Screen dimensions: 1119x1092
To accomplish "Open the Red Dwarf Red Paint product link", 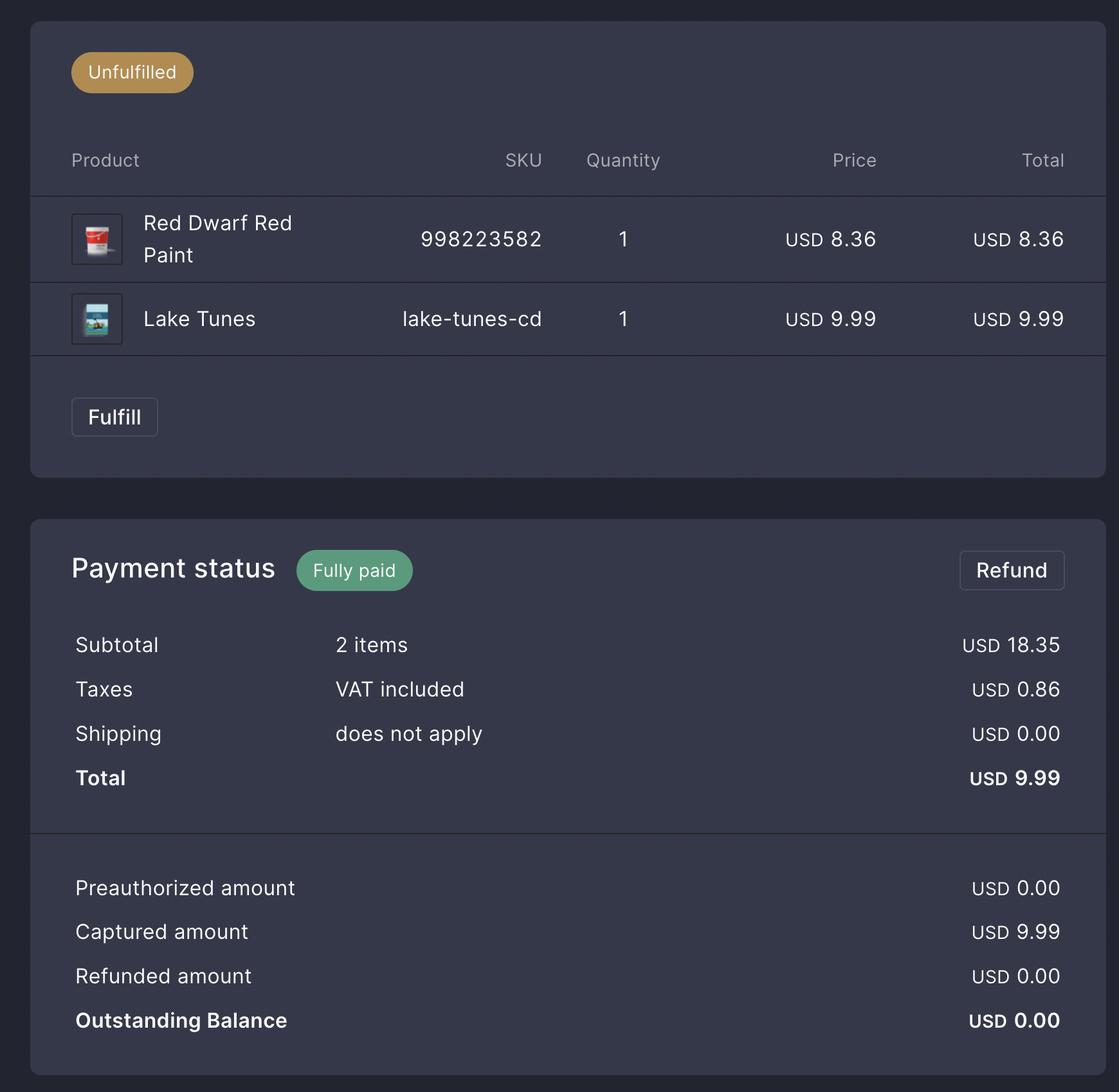I will pos(217,239).
